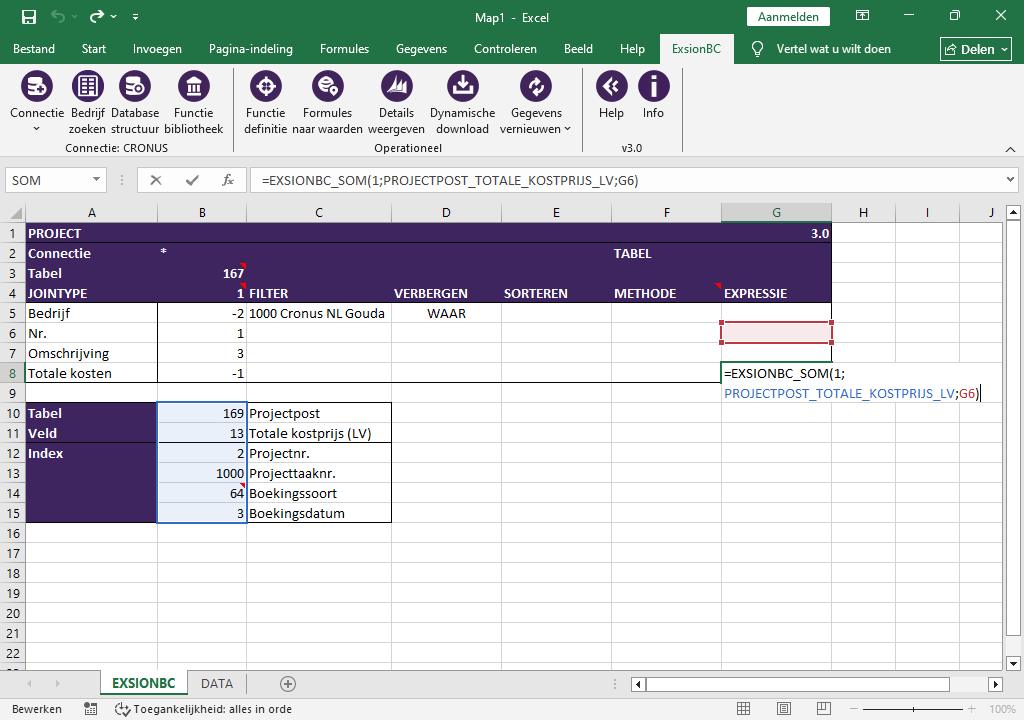
Task: Switch to the Start tab
Action: 94,49
